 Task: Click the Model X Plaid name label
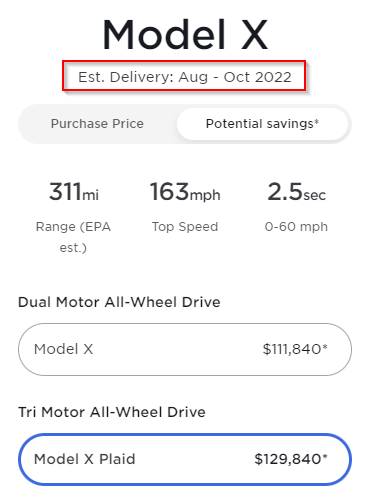click(85, 459)
